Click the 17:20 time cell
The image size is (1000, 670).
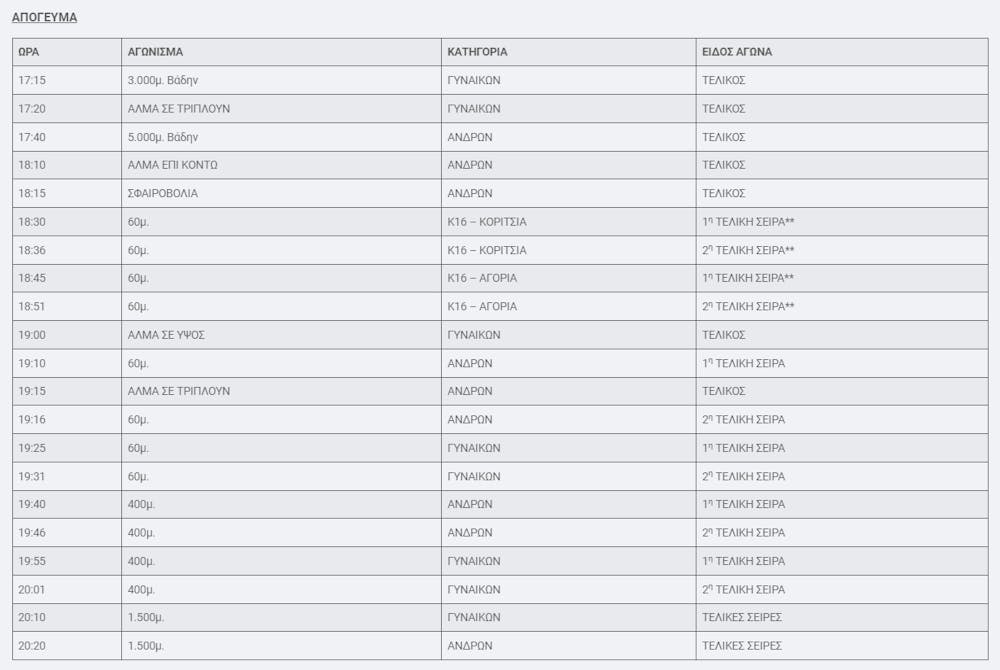[x=31, y=108]
